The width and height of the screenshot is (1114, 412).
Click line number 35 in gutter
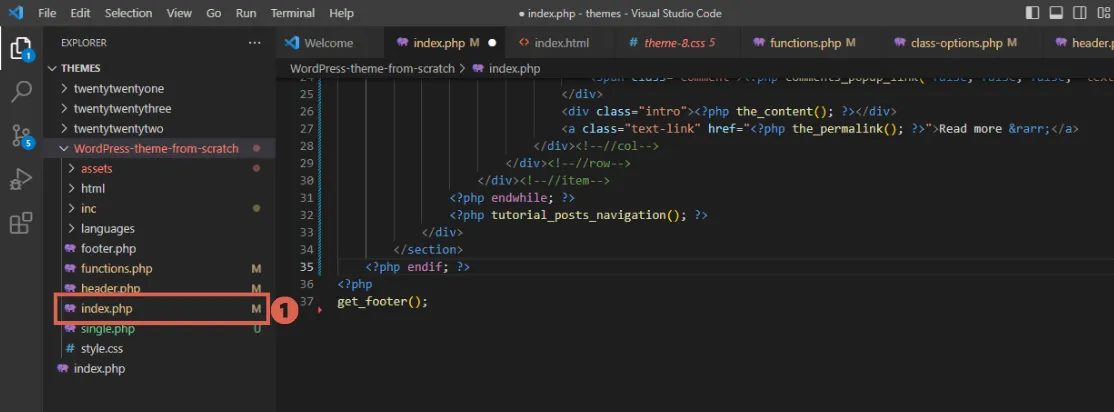(307, 267)
